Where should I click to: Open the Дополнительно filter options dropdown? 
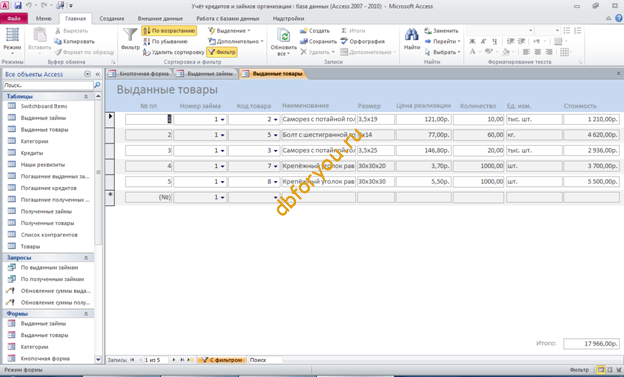click(236, 41)
